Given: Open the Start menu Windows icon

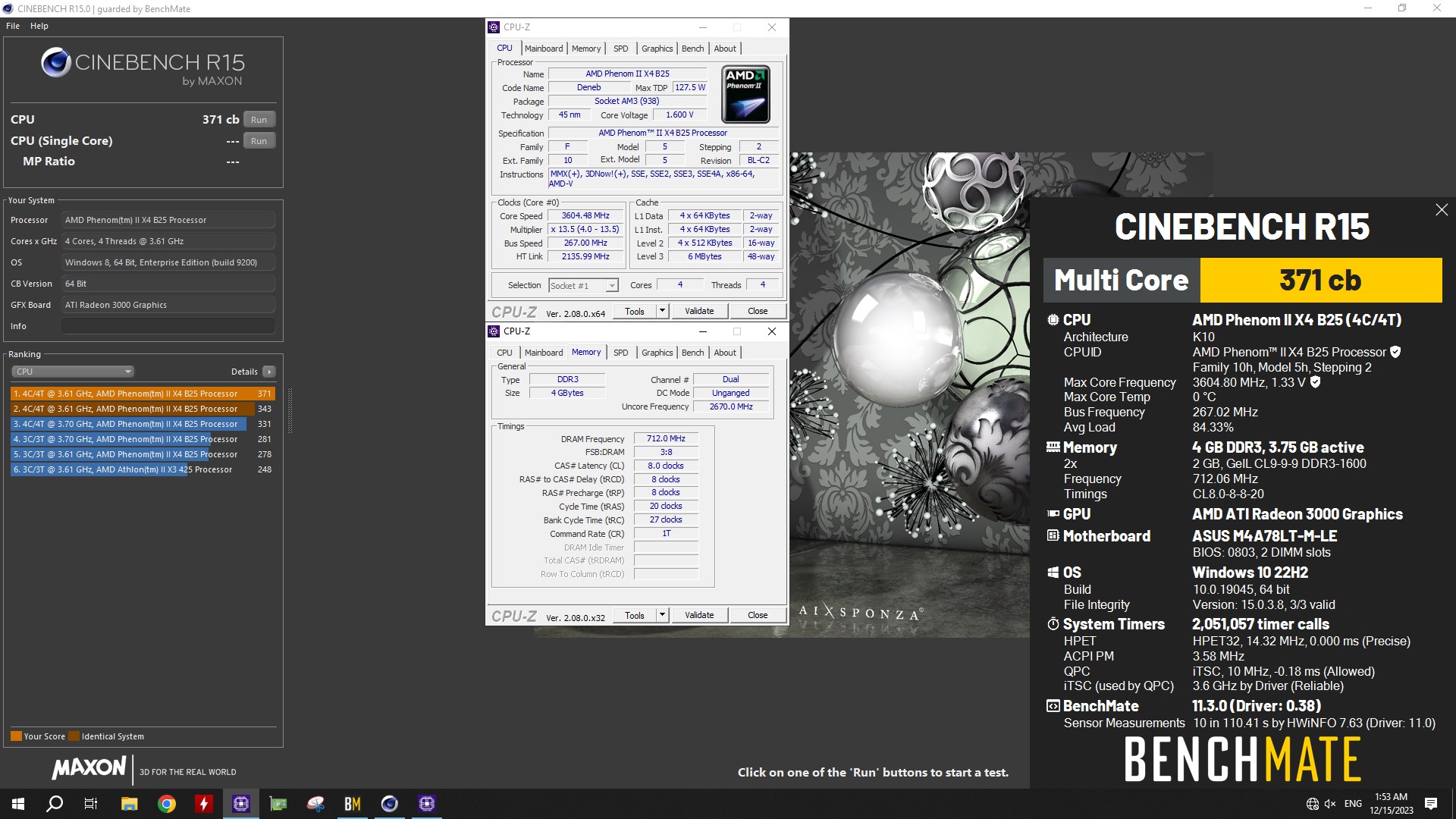Looking at the screenshot, I should (18, 804).
